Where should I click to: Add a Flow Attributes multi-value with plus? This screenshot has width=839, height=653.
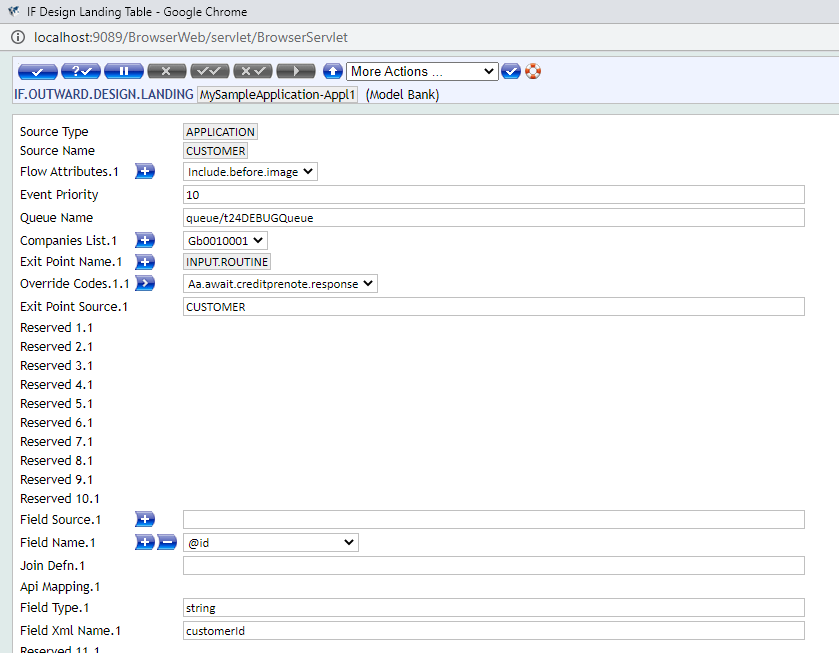click(x=145, y=172)
